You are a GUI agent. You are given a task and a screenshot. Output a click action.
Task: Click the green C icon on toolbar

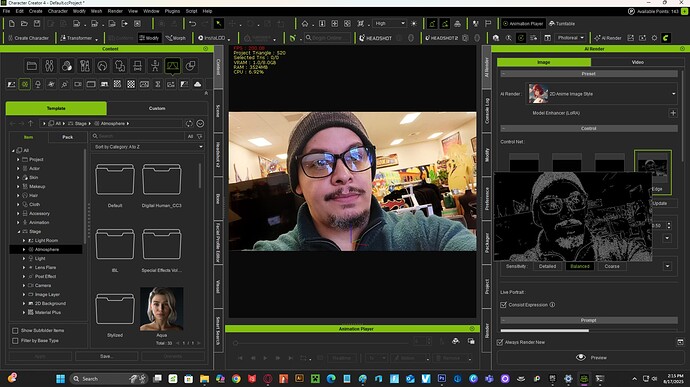(666, 38)
